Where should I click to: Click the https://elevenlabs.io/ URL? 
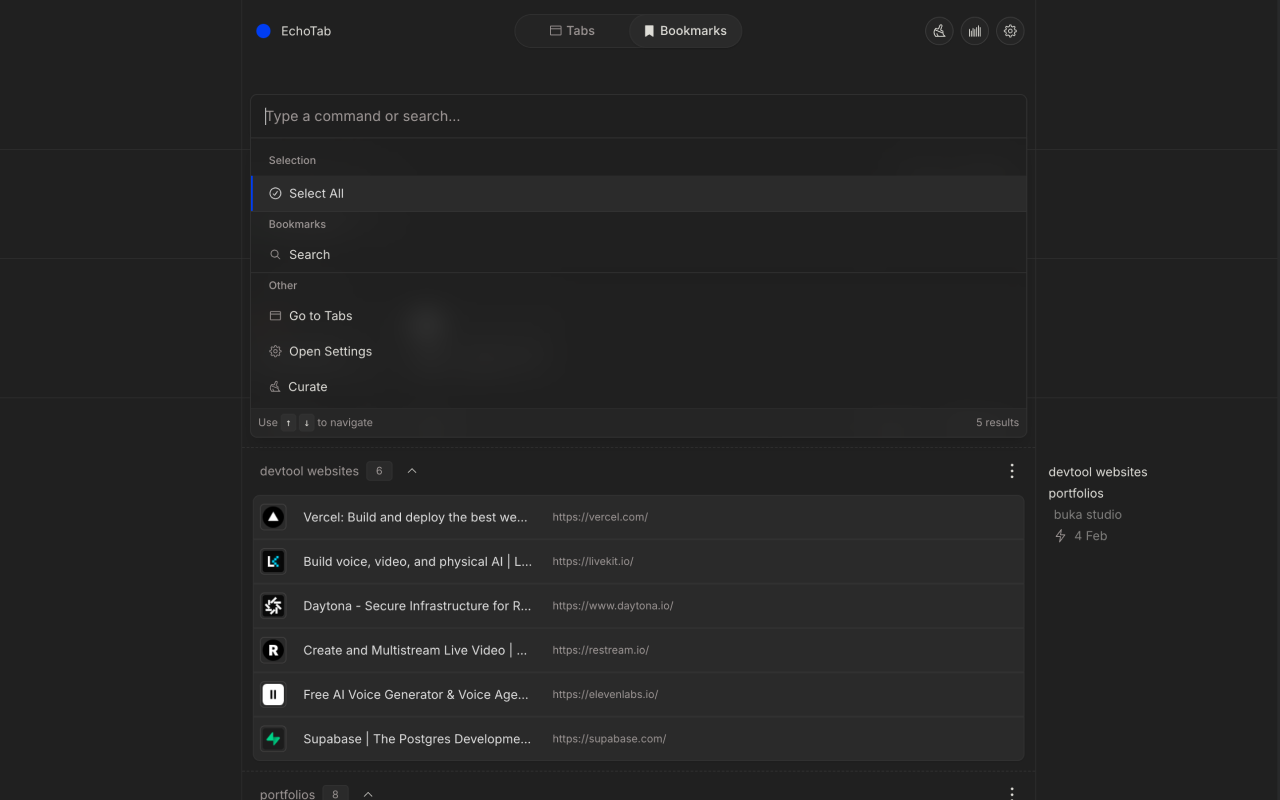[605, 694]
